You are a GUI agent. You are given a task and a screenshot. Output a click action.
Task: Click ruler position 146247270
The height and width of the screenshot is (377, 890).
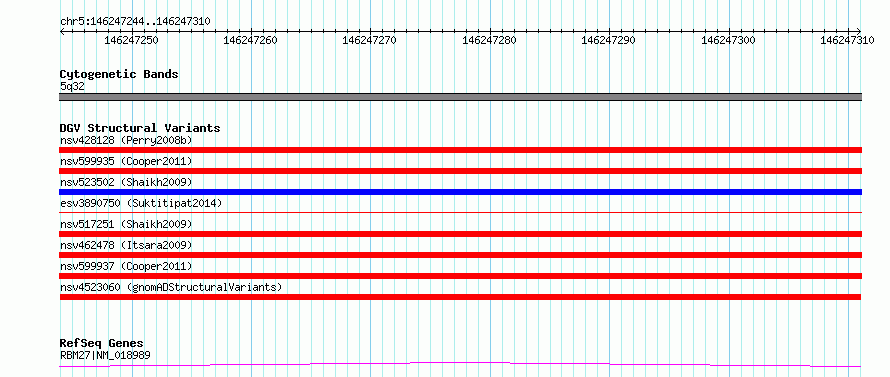370,40
